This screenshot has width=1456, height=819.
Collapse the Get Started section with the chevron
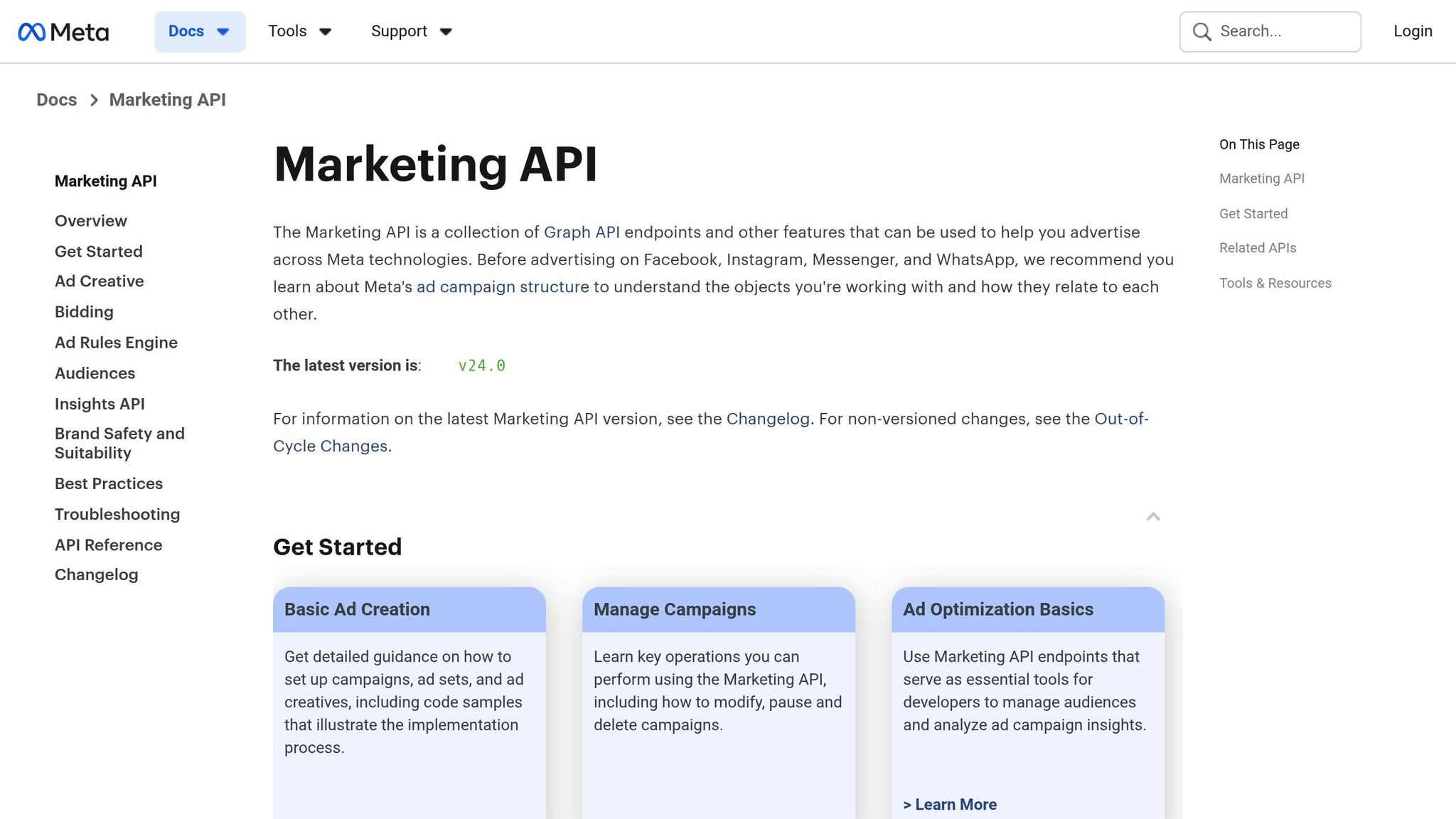(1153, 517)
